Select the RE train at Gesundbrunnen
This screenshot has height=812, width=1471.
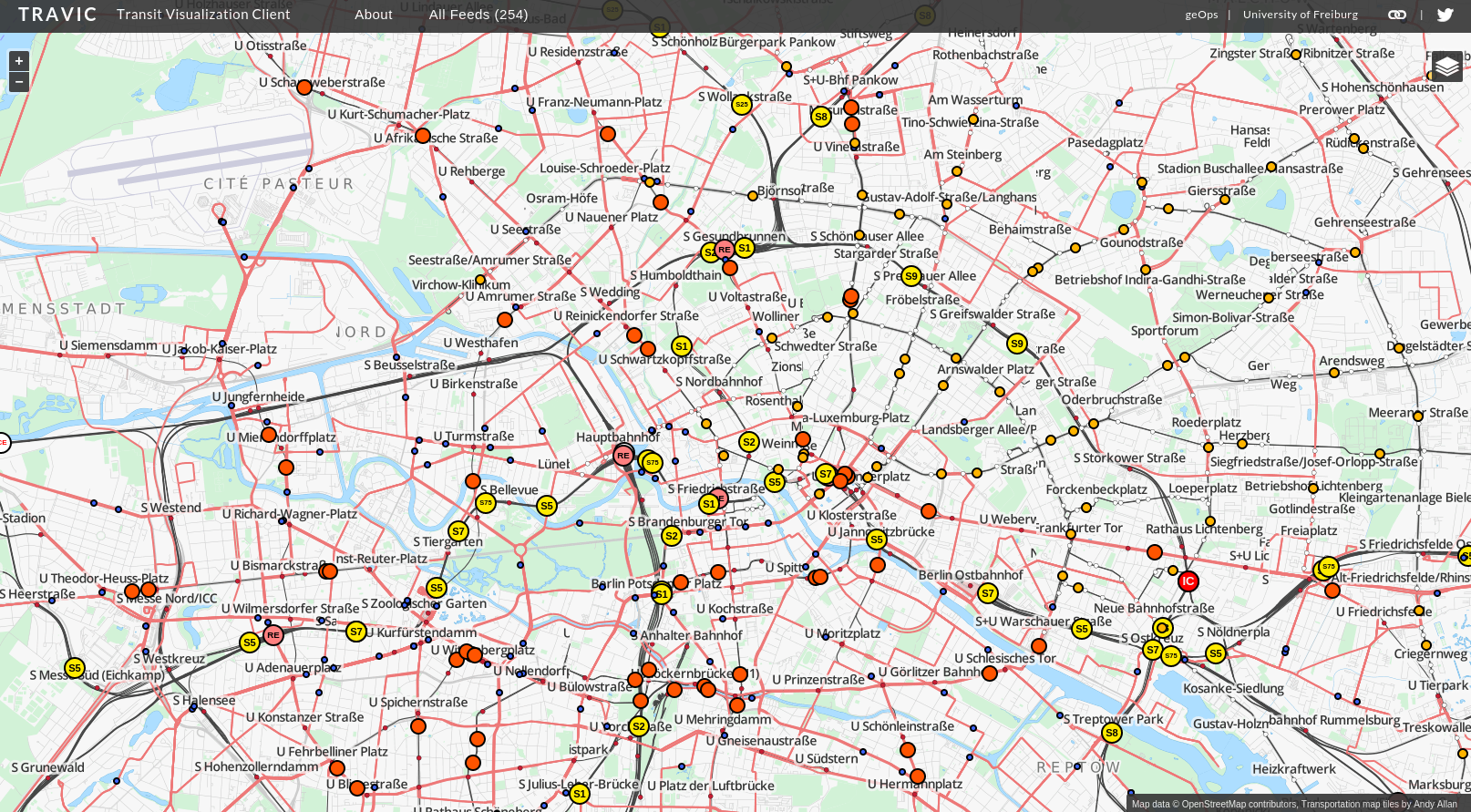[x=725, y=249]
